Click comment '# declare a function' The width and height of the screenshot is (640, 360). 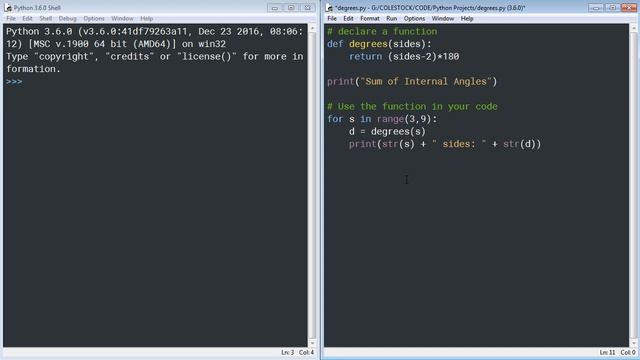382,31
